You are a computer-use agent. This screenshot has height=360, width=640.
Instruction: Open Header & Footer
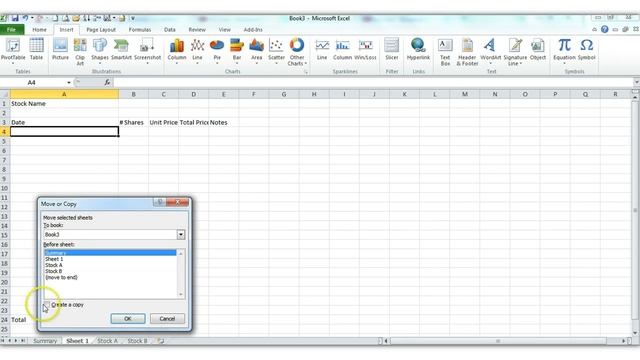pyautogui.click(x=467, y=51)
